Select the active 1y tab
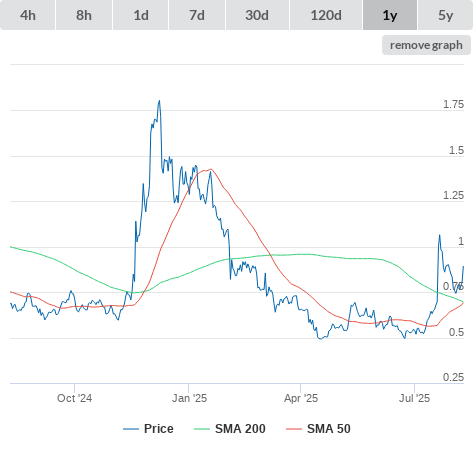This screenshot has width=474, height=455. coord(390,15)
